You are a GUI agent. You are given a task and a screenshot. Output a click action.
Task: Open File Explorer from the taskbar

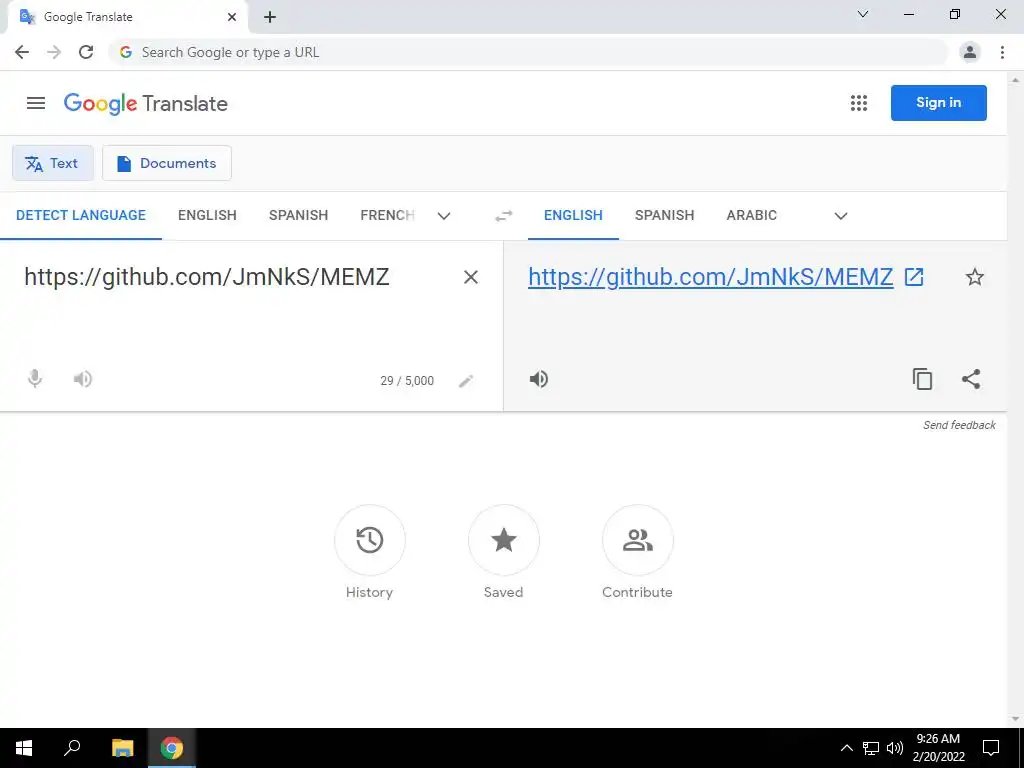pos(122,748)
